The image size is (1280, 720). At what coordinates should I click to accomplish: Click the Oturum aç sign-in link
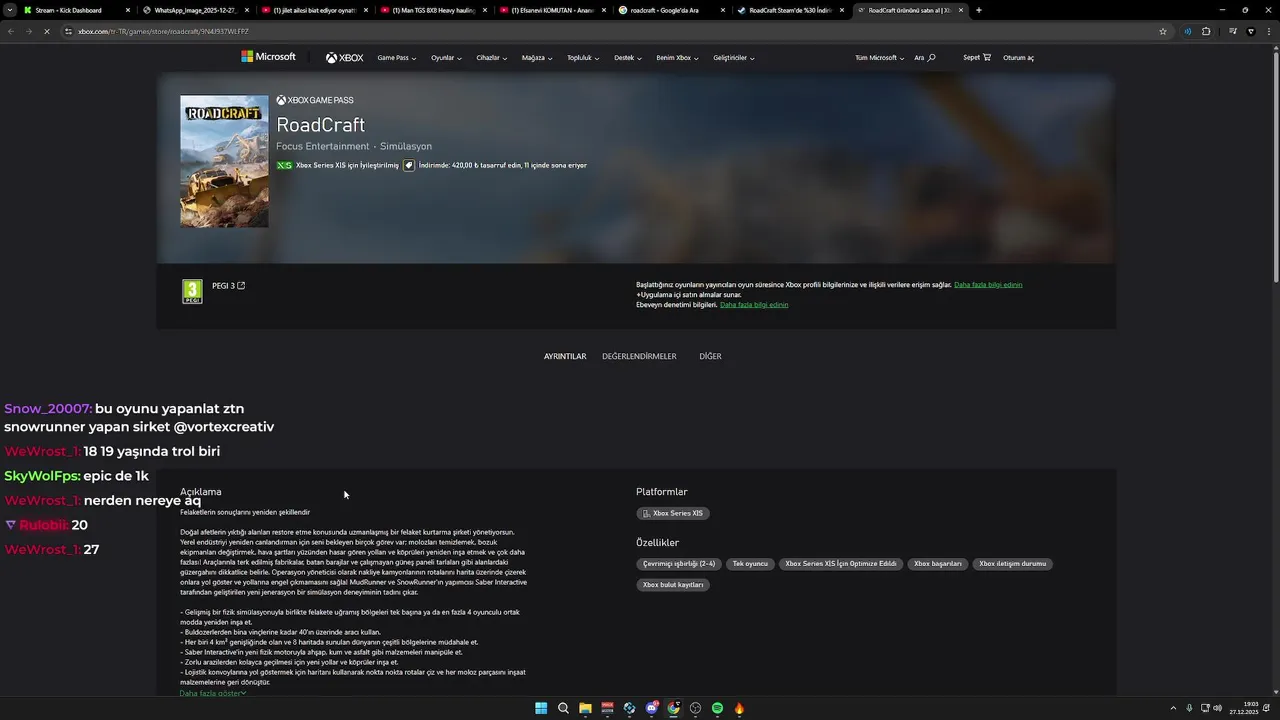[x=1018, y=58]
